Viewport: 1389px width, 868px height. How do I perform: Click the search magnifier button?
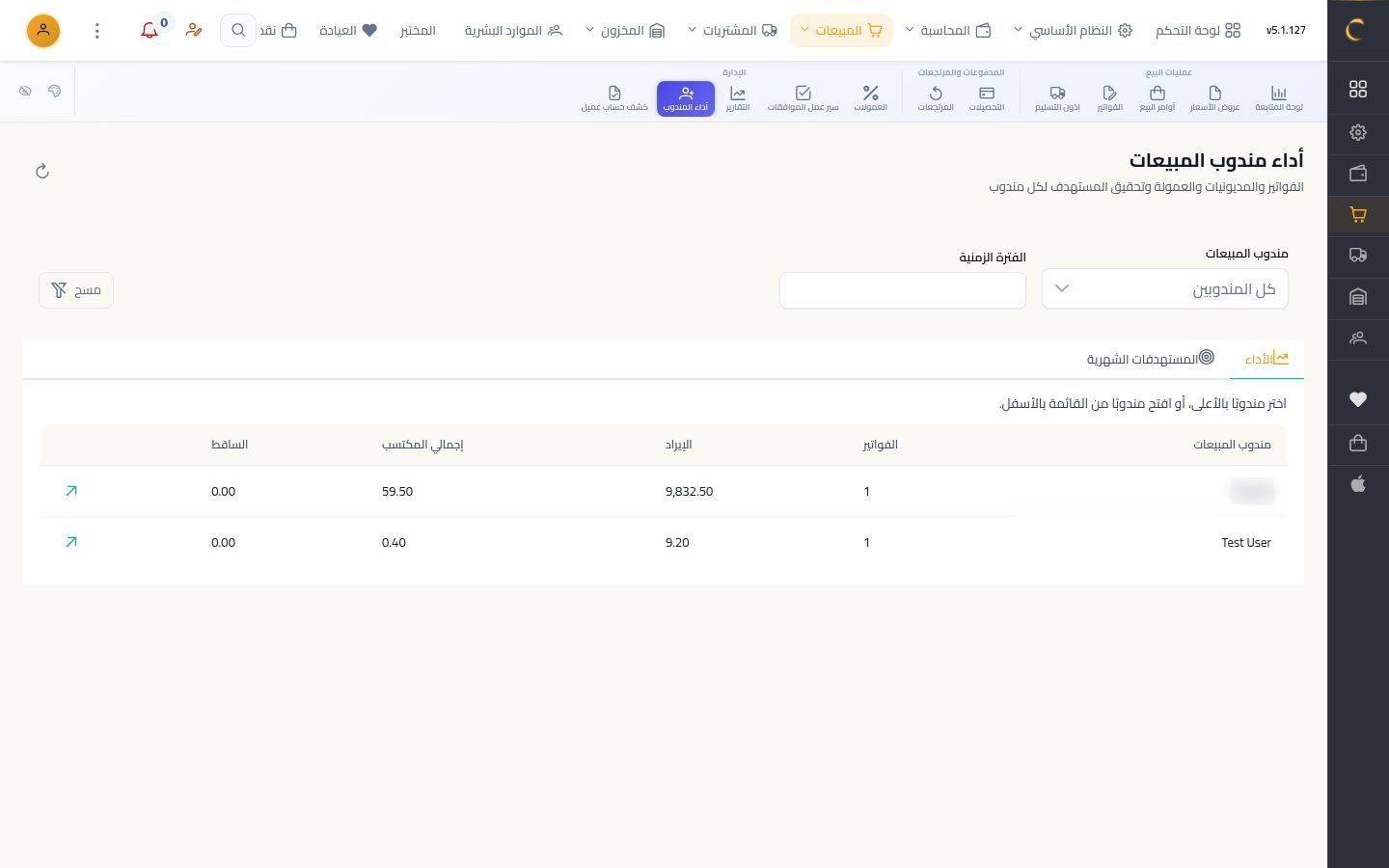click(x=238, y=31)
